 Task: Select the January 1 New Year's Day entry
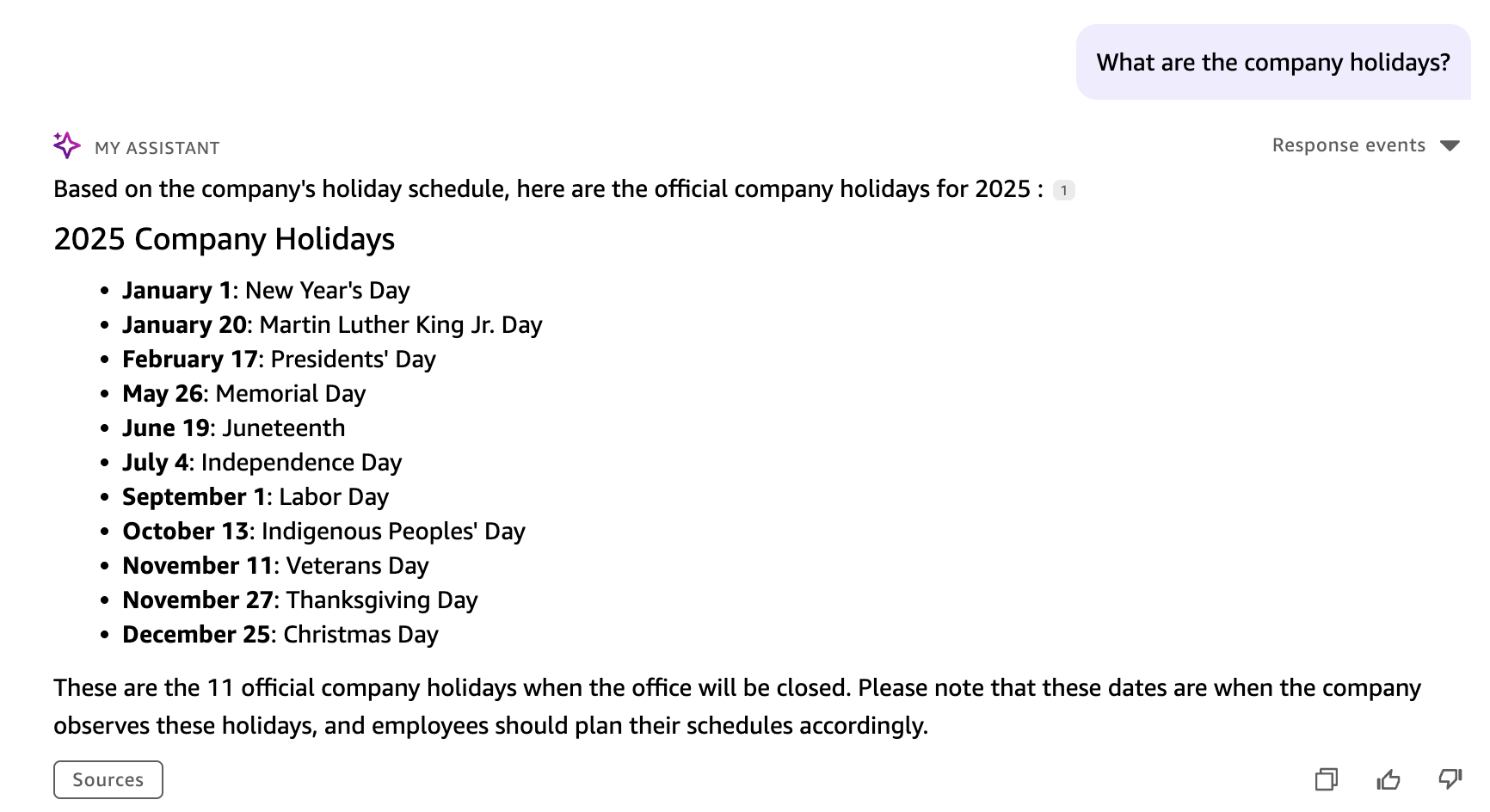[266, 291]
